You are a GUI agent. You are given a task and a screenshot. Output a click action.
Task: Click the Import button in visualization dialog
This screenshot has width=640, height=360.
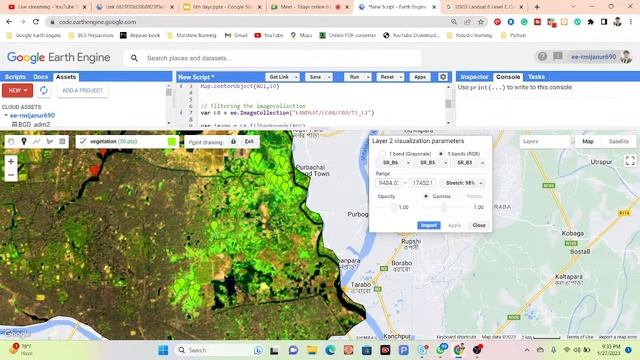coord(429,225)
